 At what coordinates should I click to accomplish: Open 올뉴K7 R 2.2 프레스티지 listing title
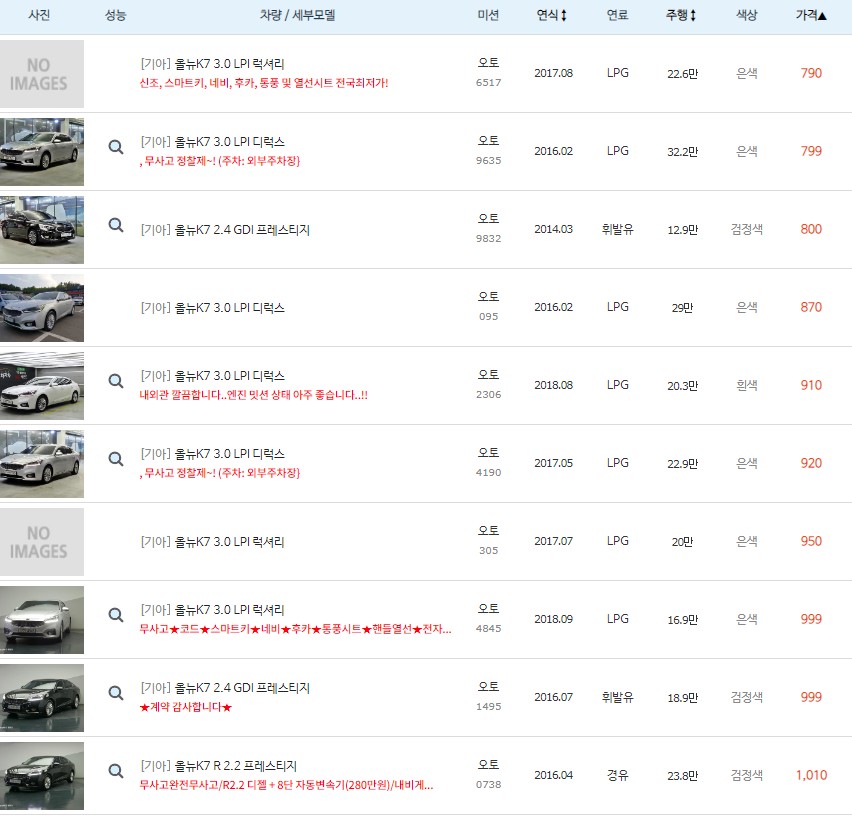218,766
